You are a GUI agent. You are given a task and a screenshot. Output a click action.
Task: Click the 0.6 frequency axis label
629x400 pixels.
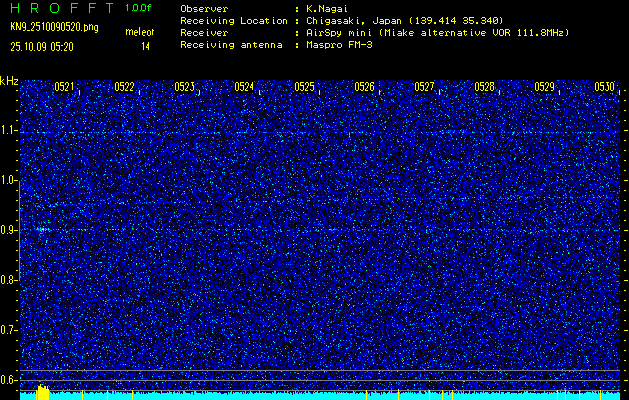point(10,379)
